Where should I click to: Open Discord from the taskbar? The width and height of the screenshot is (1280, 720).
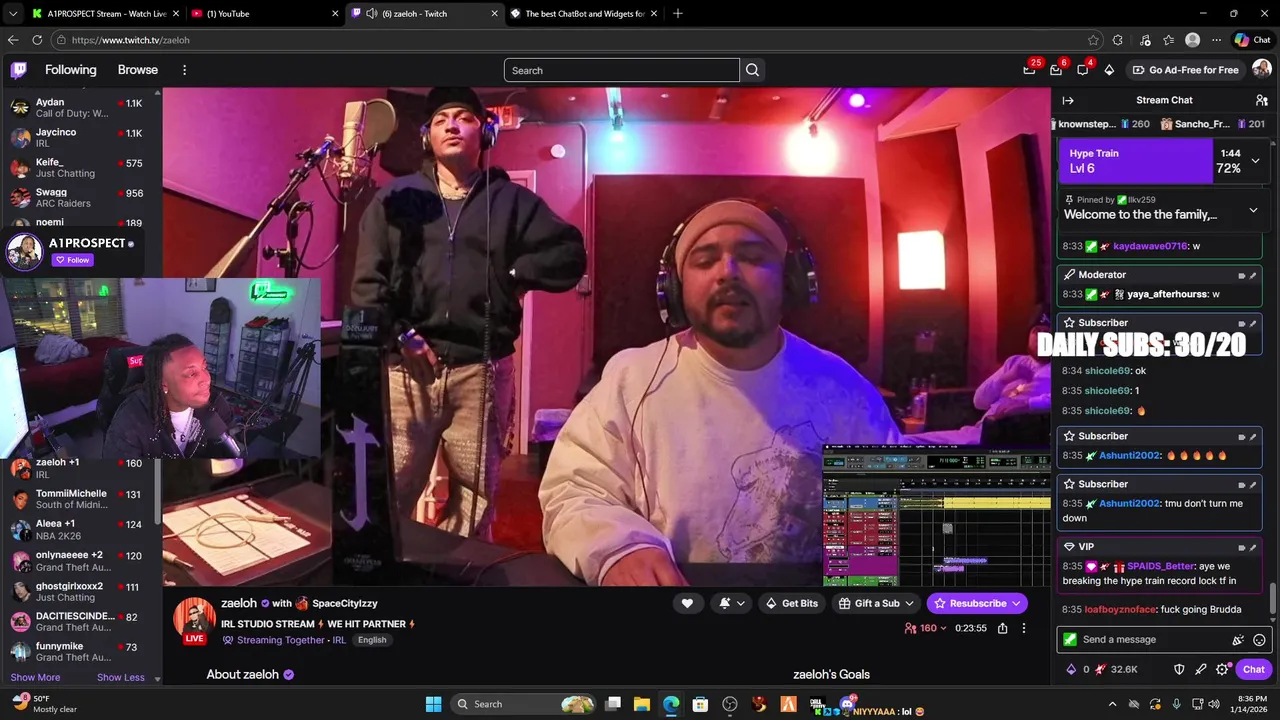coord(847,704)
